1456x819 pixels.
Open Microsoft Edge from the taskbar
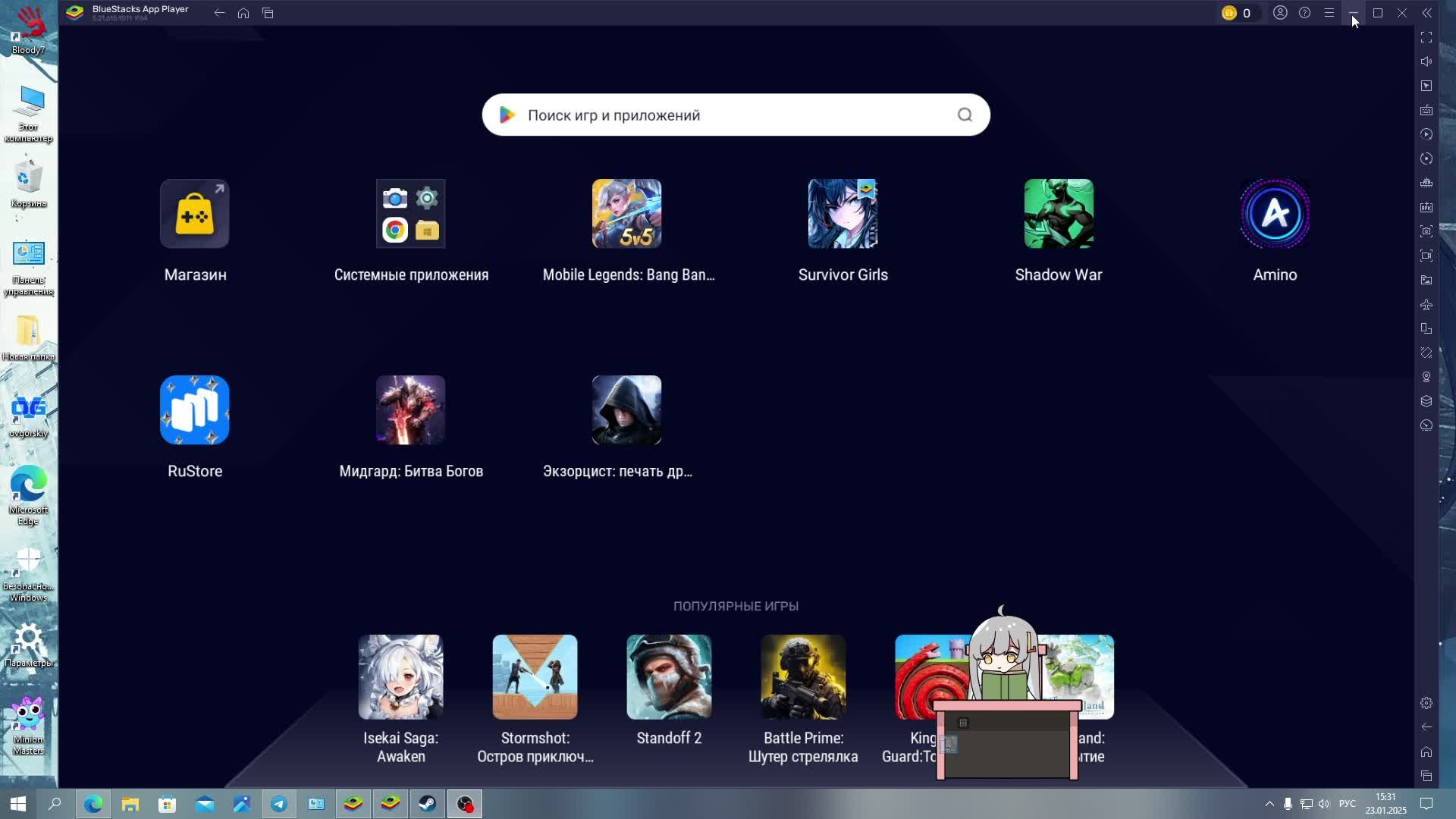pyautogui.click(x=93, y=804)
